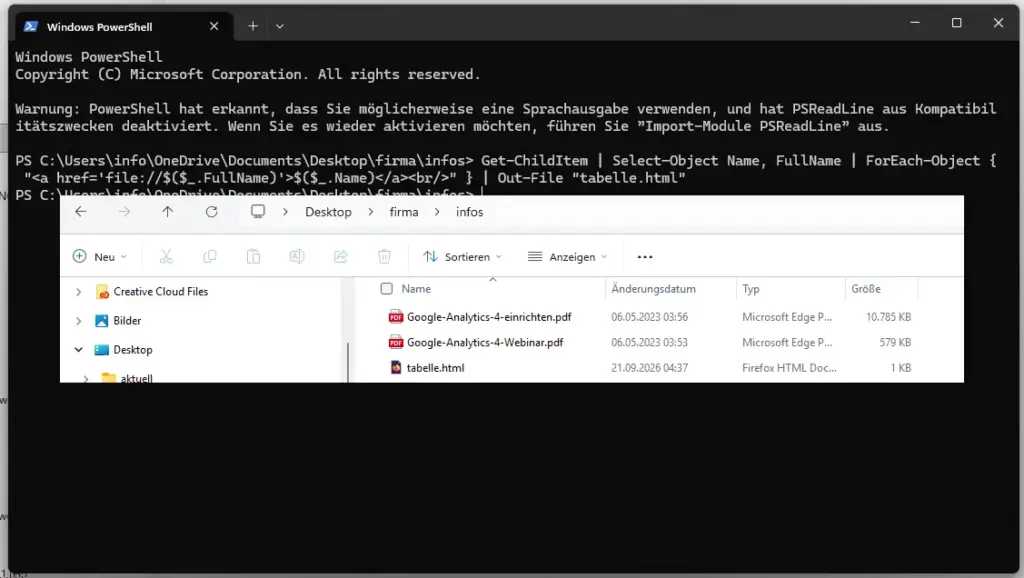Toggle the select-all checkbox beside Name
This screenshot has width=1024, height=578.
click(x=387, y=289)
